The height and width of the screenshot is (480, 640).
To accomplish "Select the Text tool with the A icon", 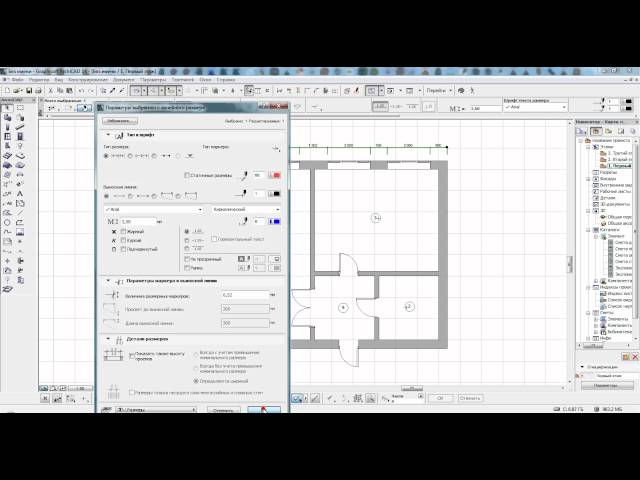I will pos(20,193).
